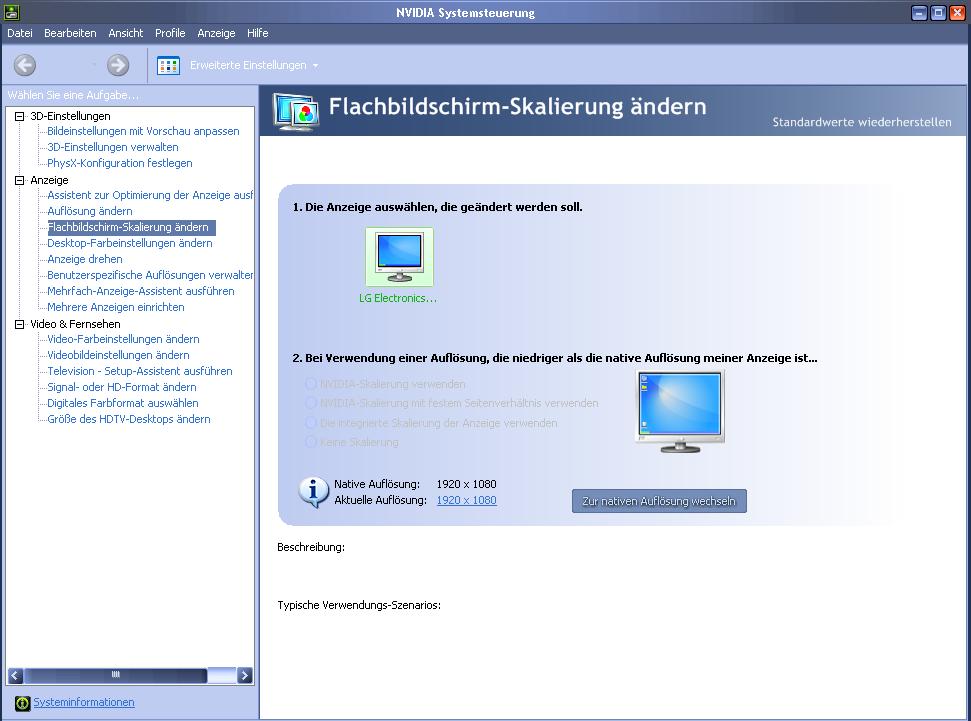Screen dimensions: 971x721
Task: Open the Profile menu
Action: coord(170,33)
